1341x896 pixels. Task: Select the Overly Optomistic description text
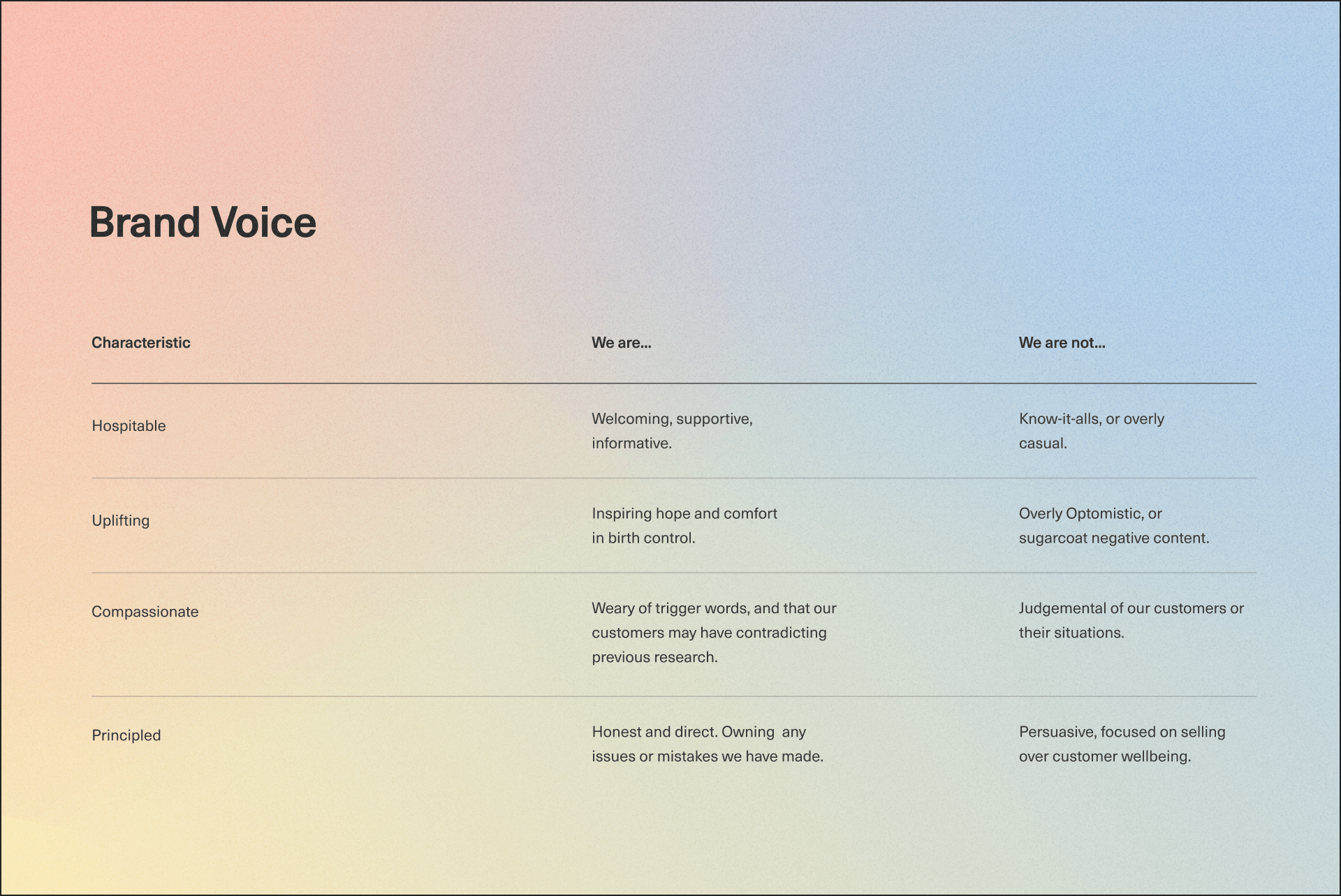(x=1115, y=525)
